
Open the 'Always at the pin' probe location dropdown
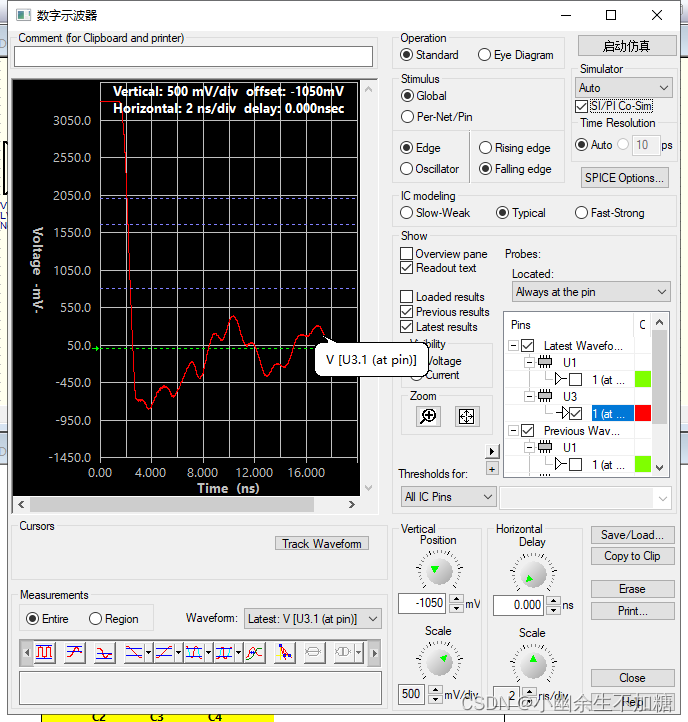(x=591, y=292)
